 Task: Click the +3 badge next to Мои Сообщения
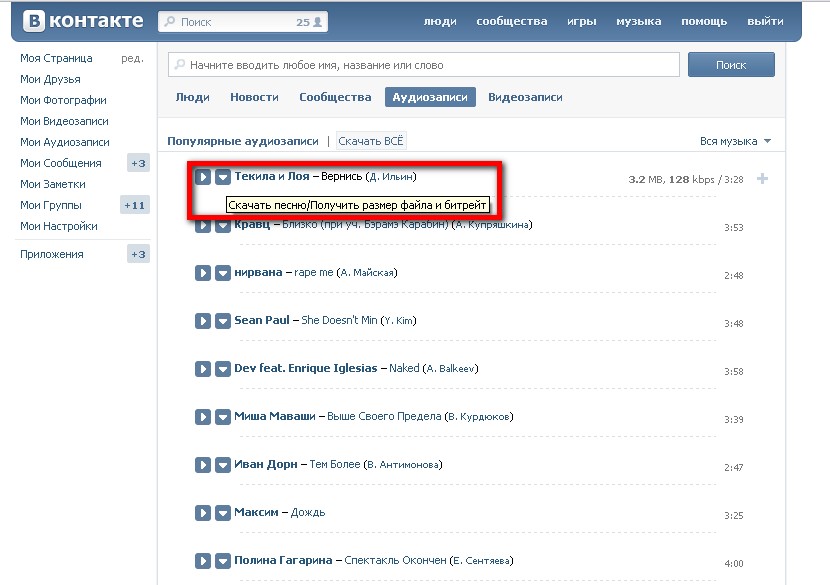point(138,163)
